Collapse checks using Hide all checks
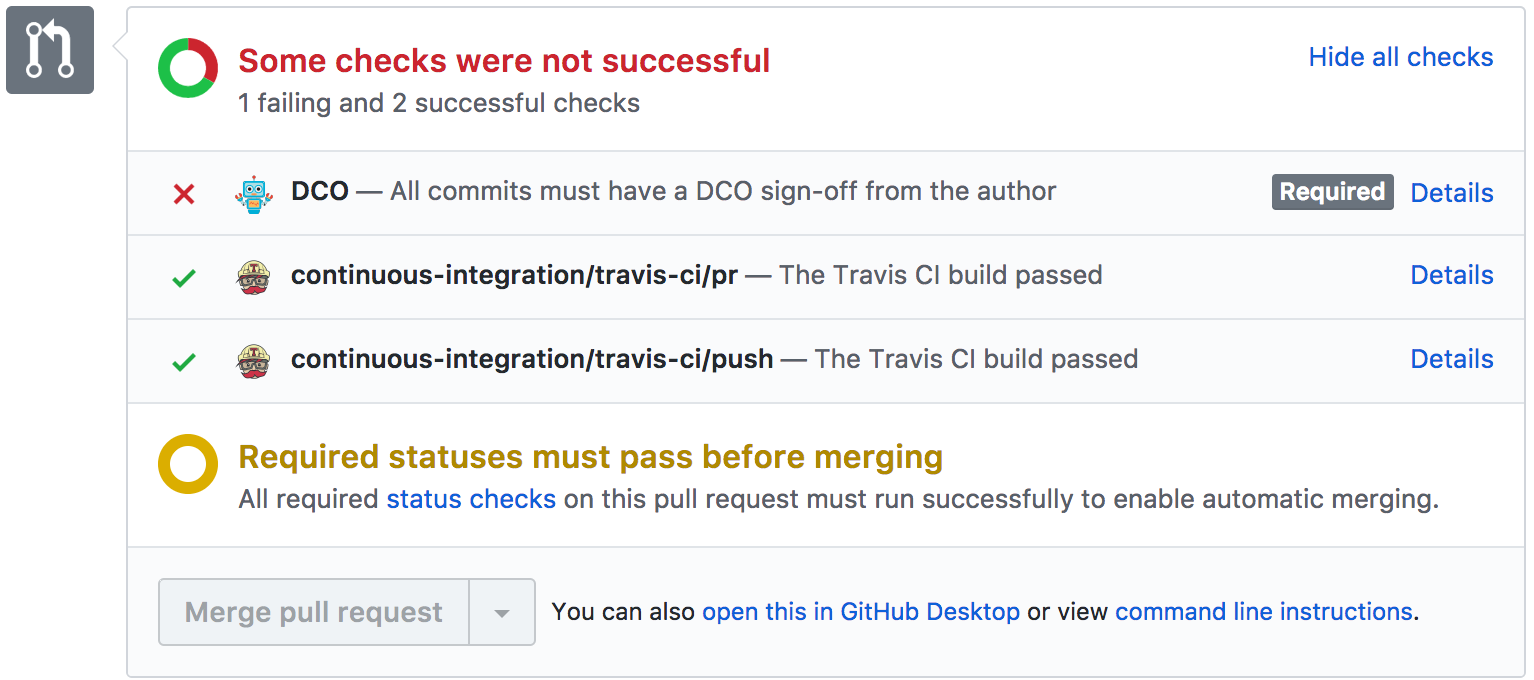Viewport: 1534px width, 680px height. coord(1400,57)
